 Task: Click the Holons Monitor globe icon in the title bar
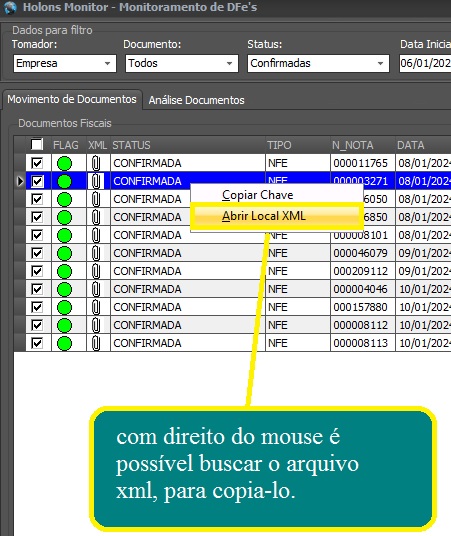point(9,8)
